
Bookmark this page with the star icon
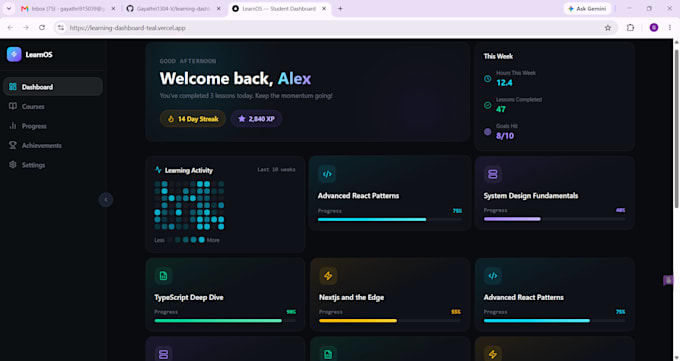(x=608, y=28)
